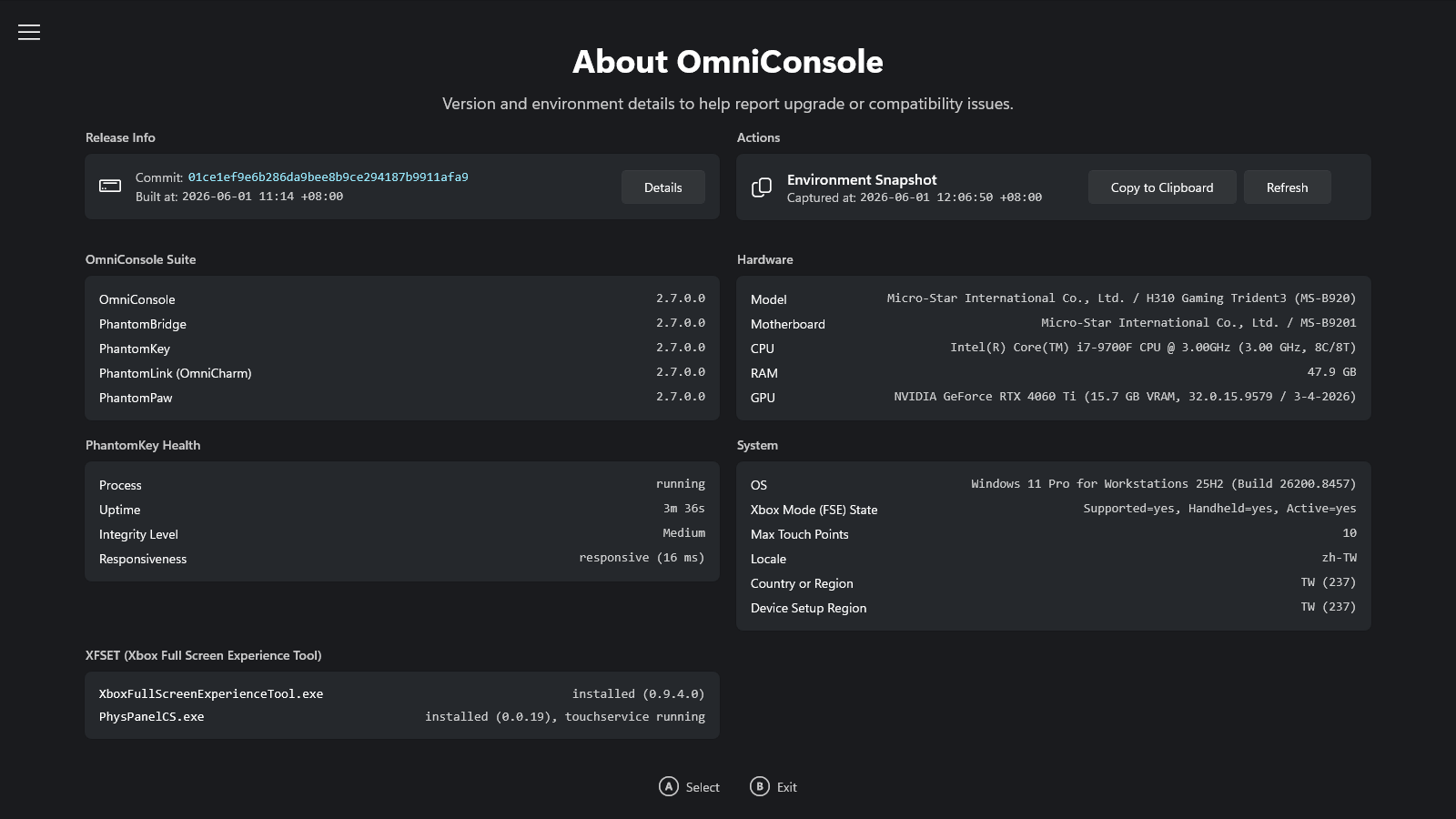This screenshot has width=1456, height=819.
Task: Click the Exit hint label
Action: pyautogui.click(x=787, y=787)
